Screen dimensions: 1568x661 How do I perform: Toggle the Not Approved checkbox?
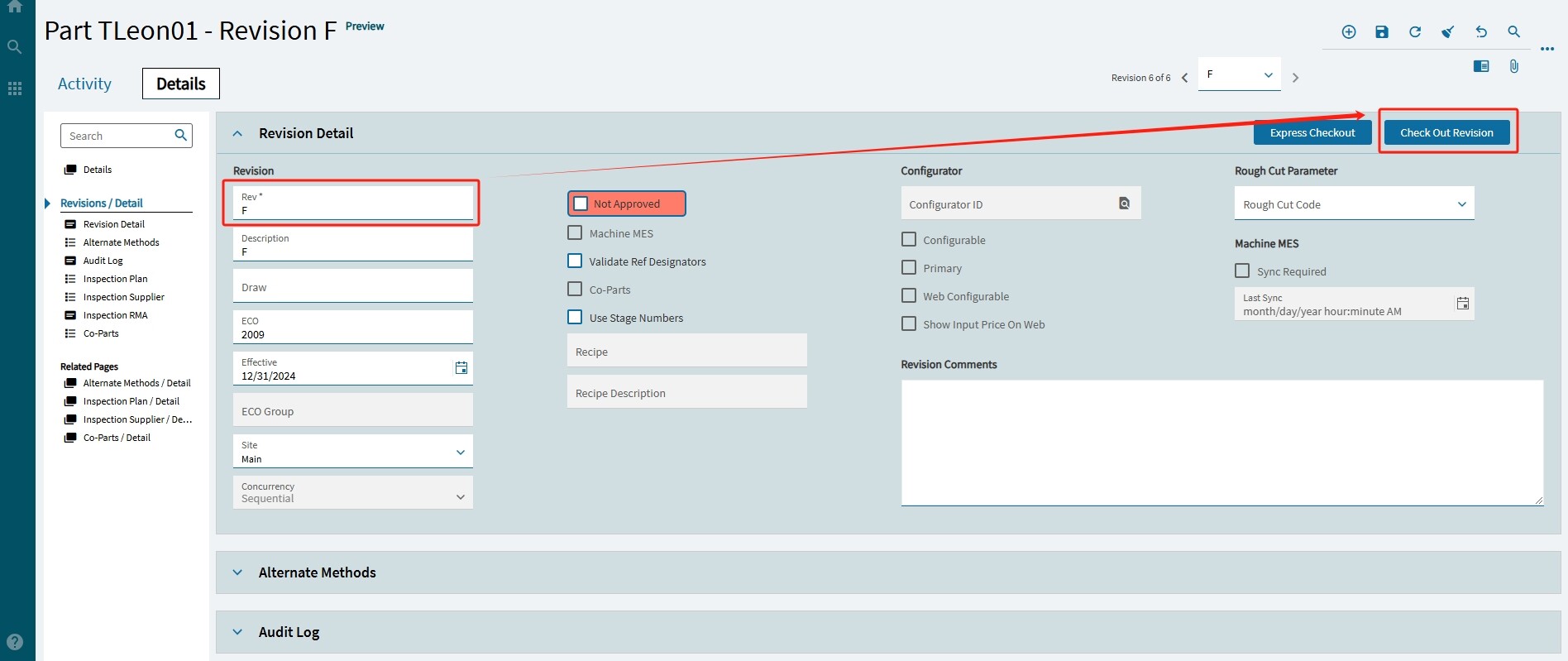pyautogui.click(x=581, y=204)
